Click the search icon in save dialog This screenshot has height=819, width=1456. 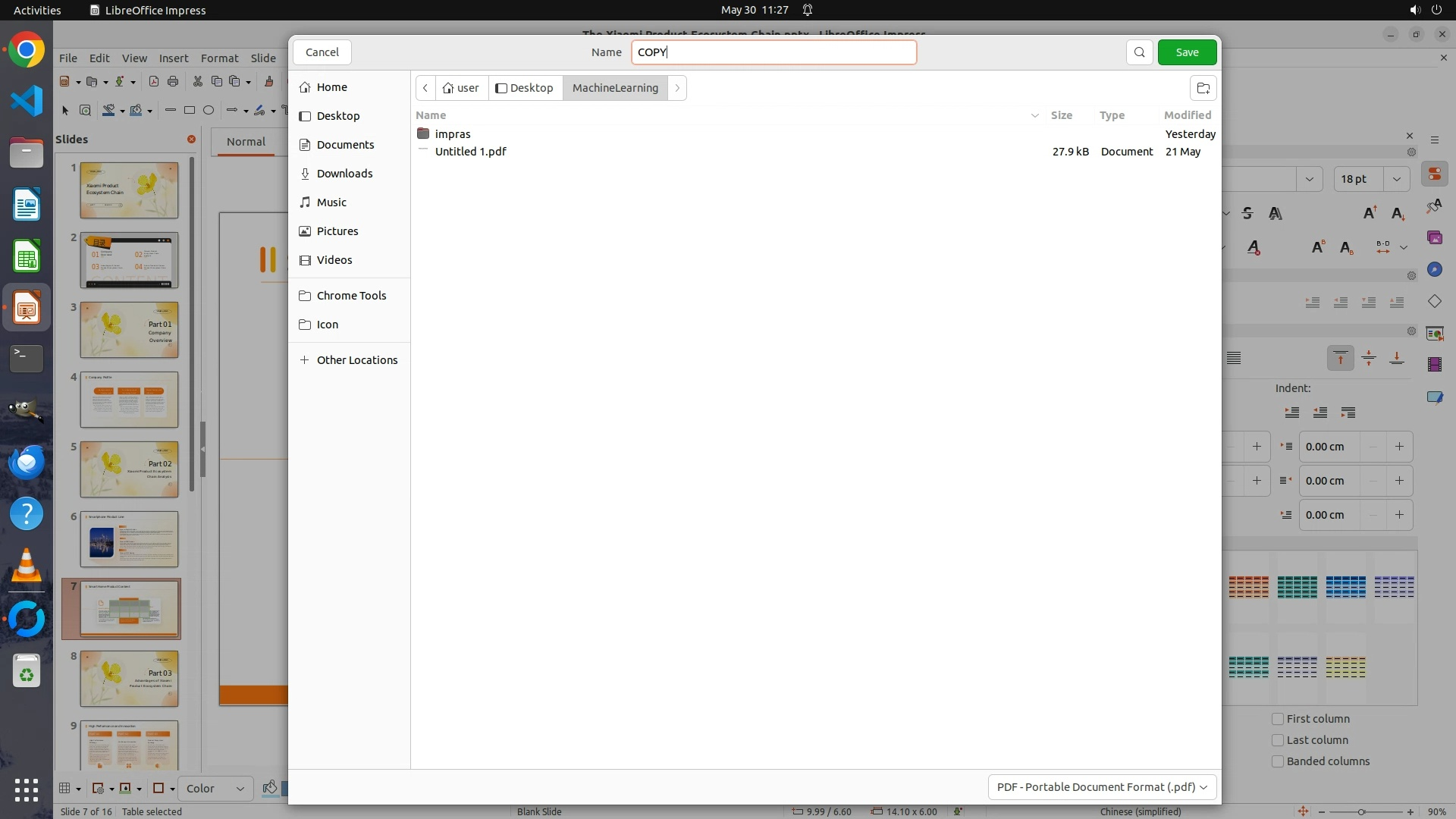click(x=1139, y=52)
